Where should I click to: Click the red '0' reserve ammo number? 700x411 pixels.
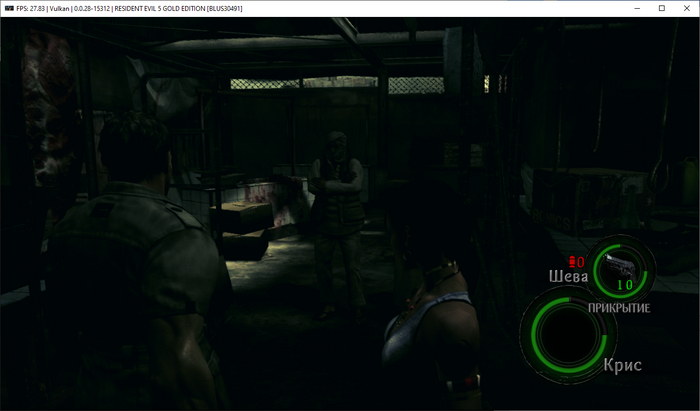[x=580, y=262]
